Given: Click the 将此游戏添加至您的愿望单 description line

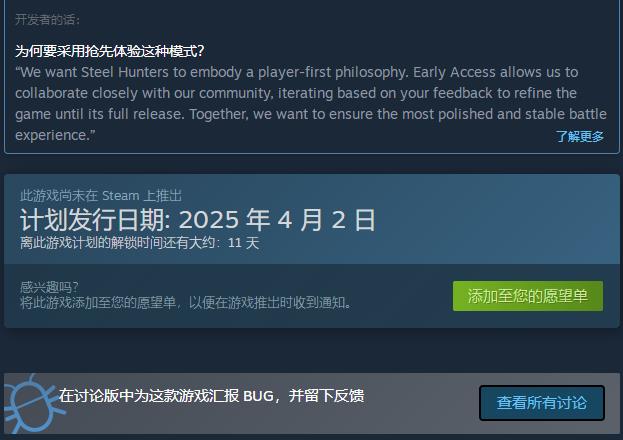Looking at the screenshot, I should (x=186, y=302).
